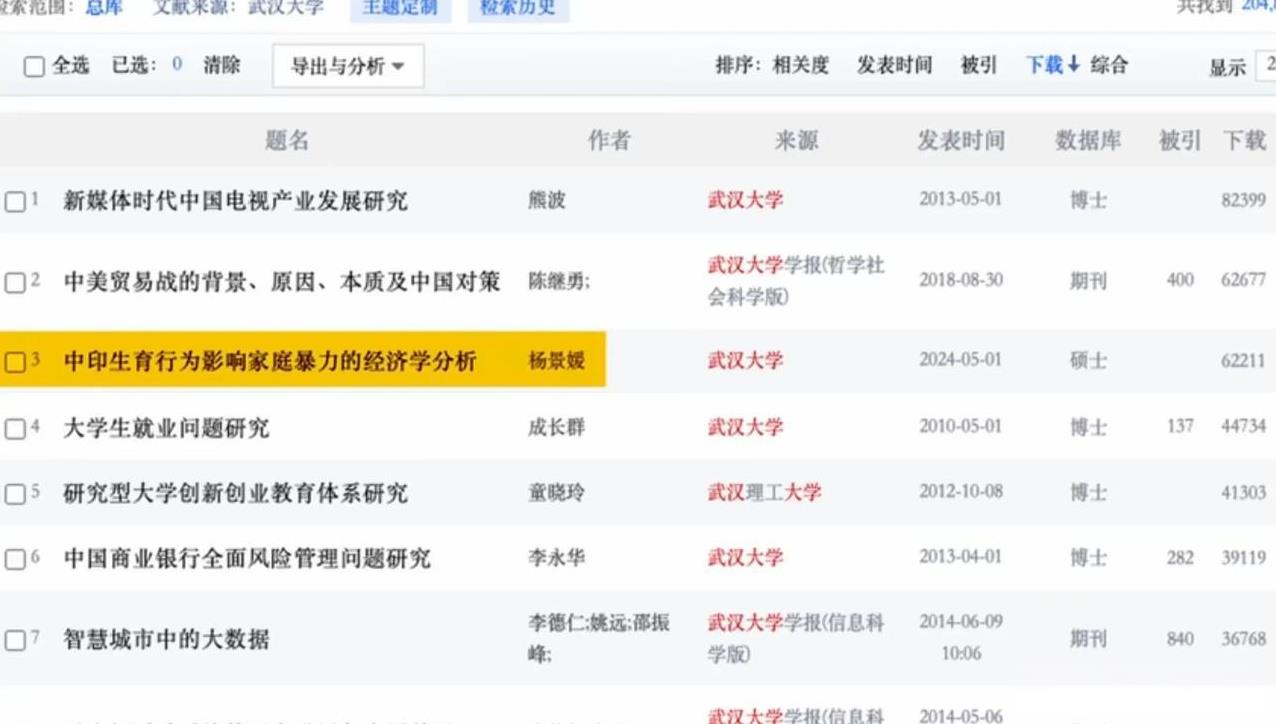Open article 中印生育行为影响家庭暴力的经济学分析
This screenshot has height=724, width=1276.
270,361
